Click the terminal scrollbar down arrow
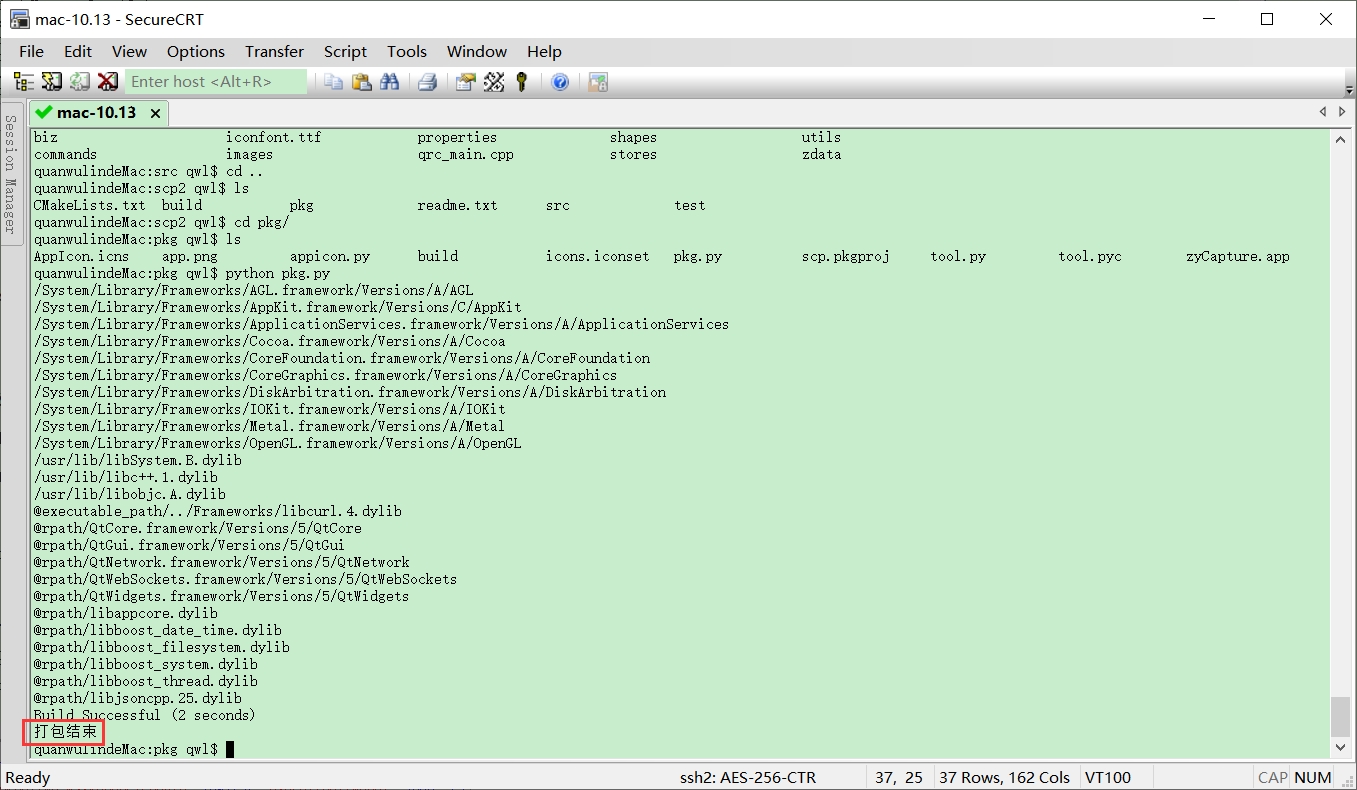This screenshot has width=1357, height=790. 1341,747
